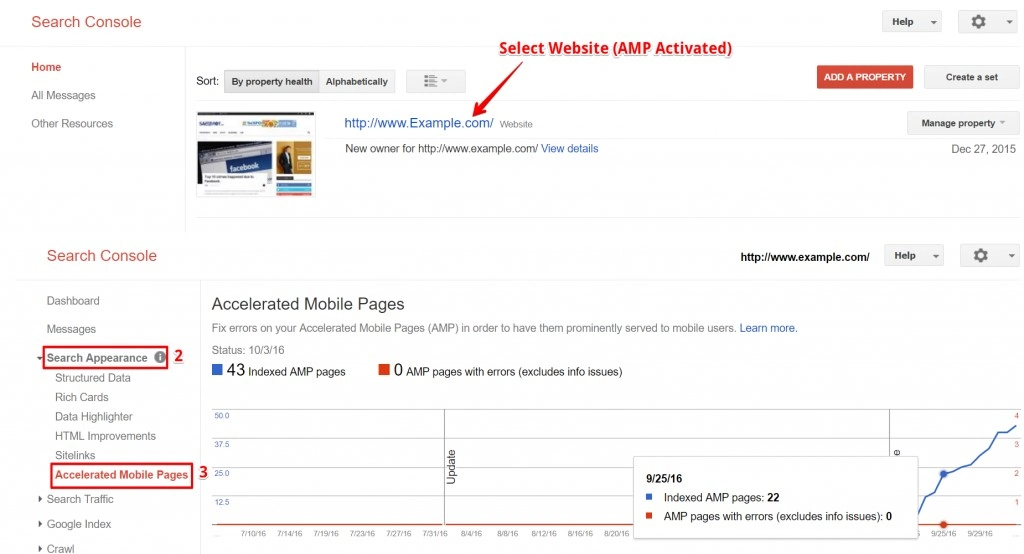Viewport: 1024px width, 554px height.
Task: Click the ADD A PROPERTY button
Action: 864,77
